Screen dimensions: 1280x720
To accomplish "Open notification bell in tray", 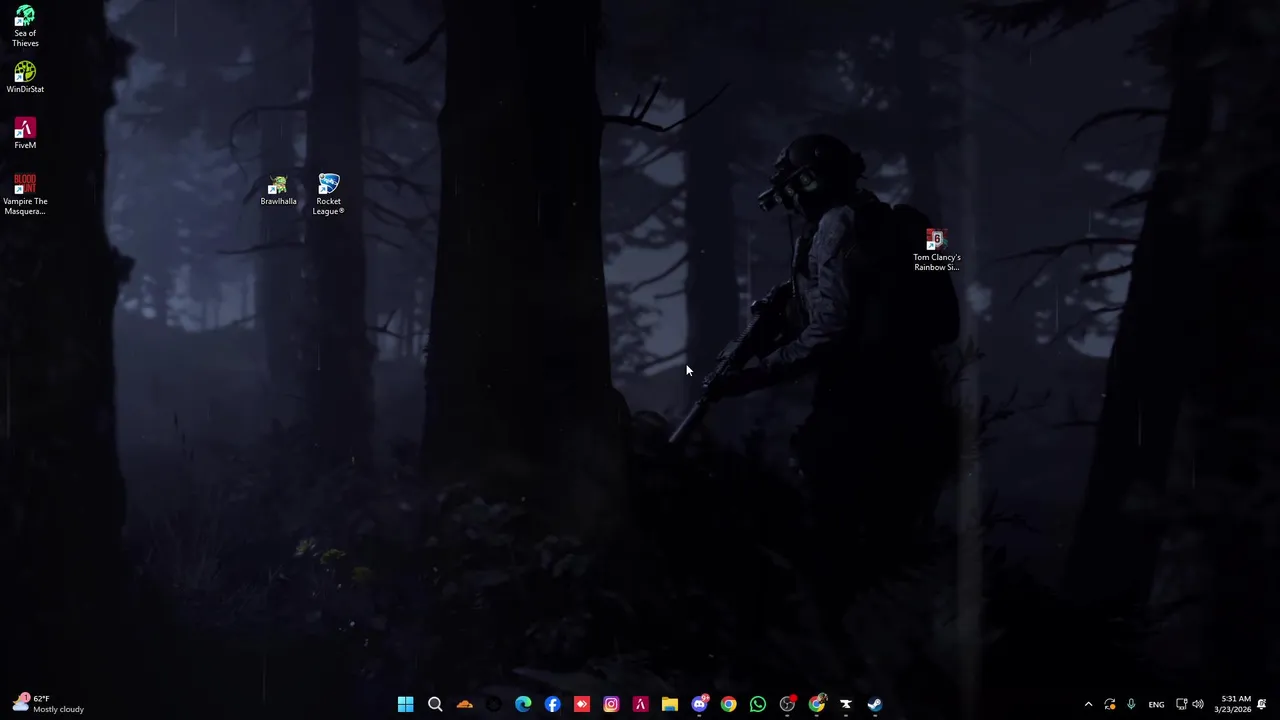I will coord(1262,704).
